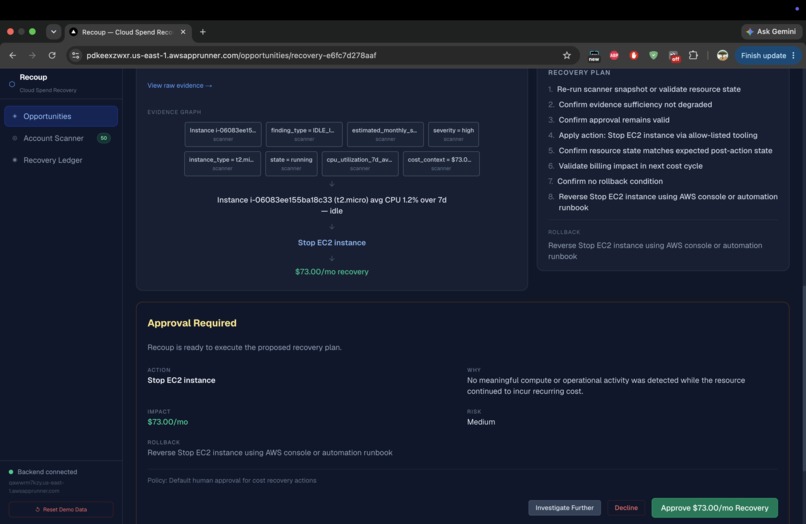The width and height of the screenshot is (806, 524).
Task: Approve $73.00/mo Recovery
Action: point(715,508)
